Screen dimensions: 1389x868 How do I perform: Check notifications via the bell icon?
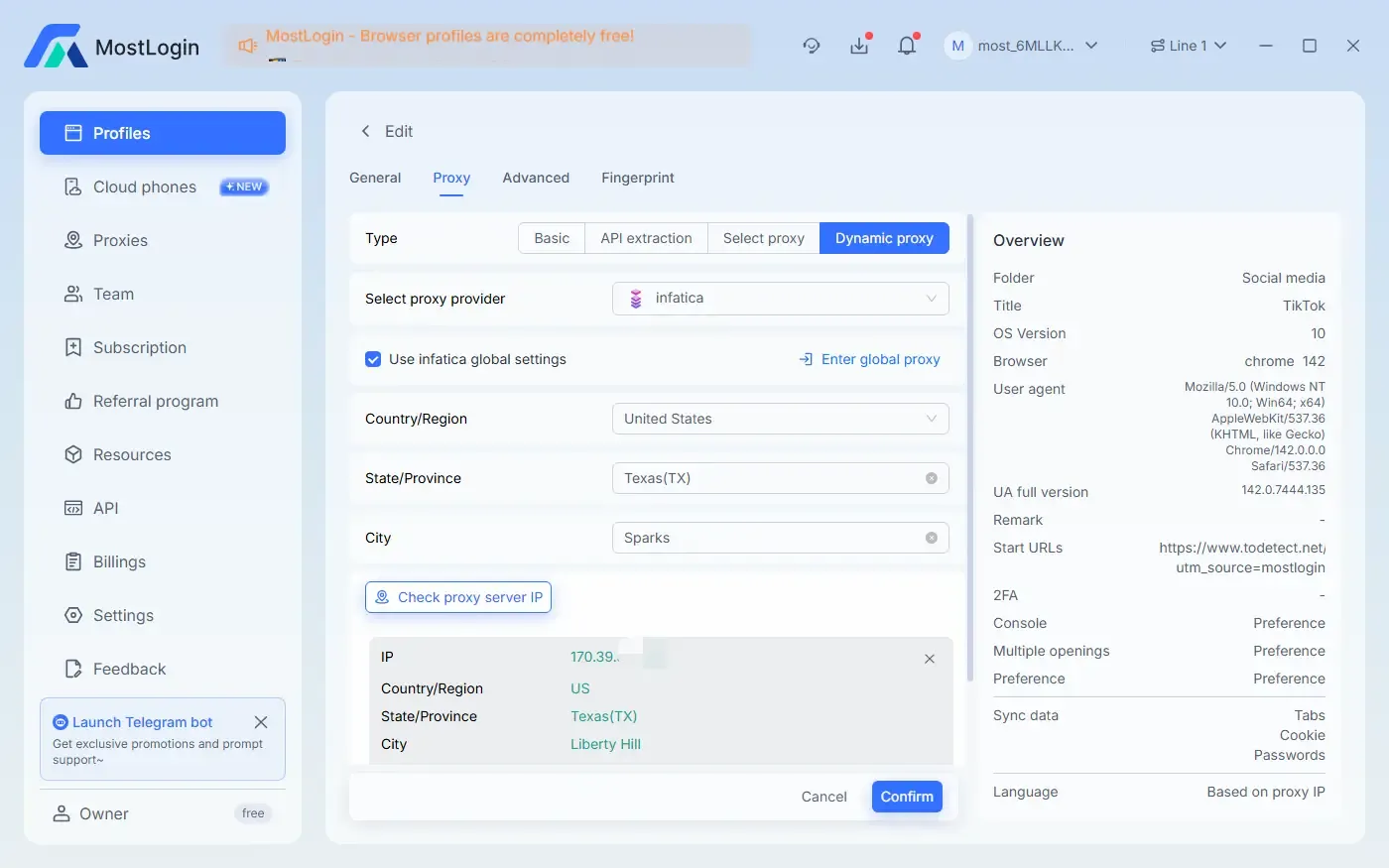point(906,46)
